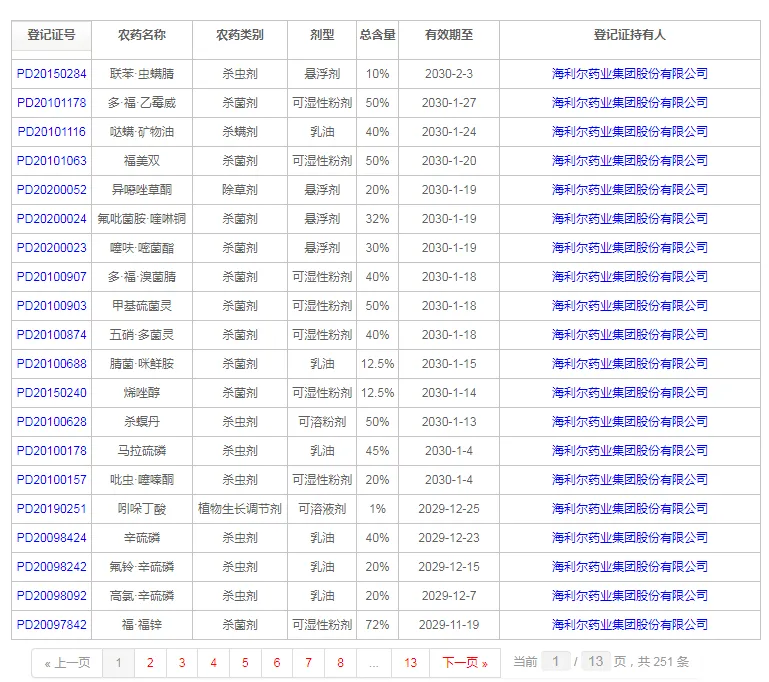
Task: Click holder company link in PD20100688 row
Action: pyautogui.click(x=630, y=364)
